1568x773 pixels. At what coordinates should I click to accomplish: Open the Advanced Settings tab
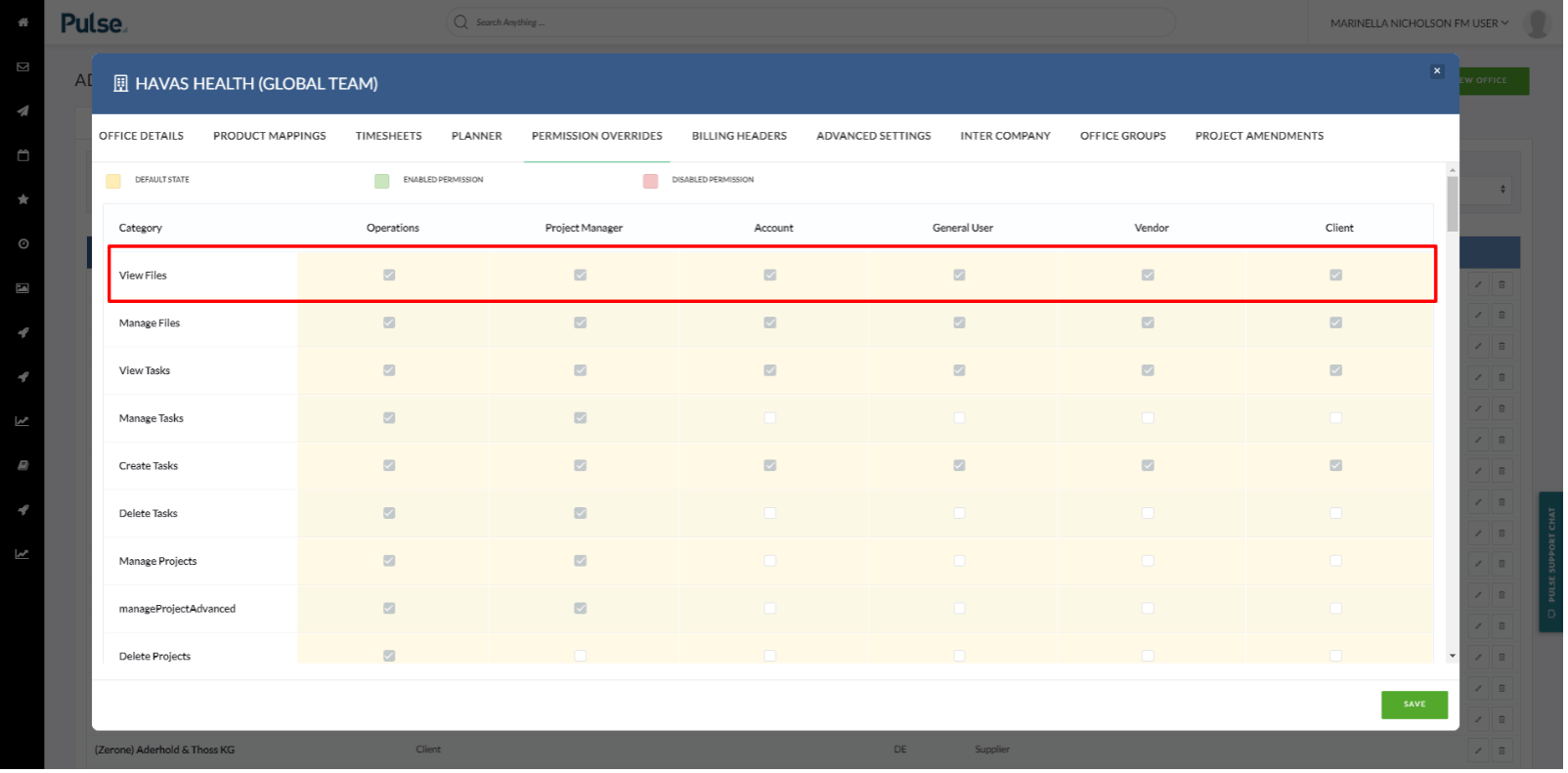pos(876,137)
